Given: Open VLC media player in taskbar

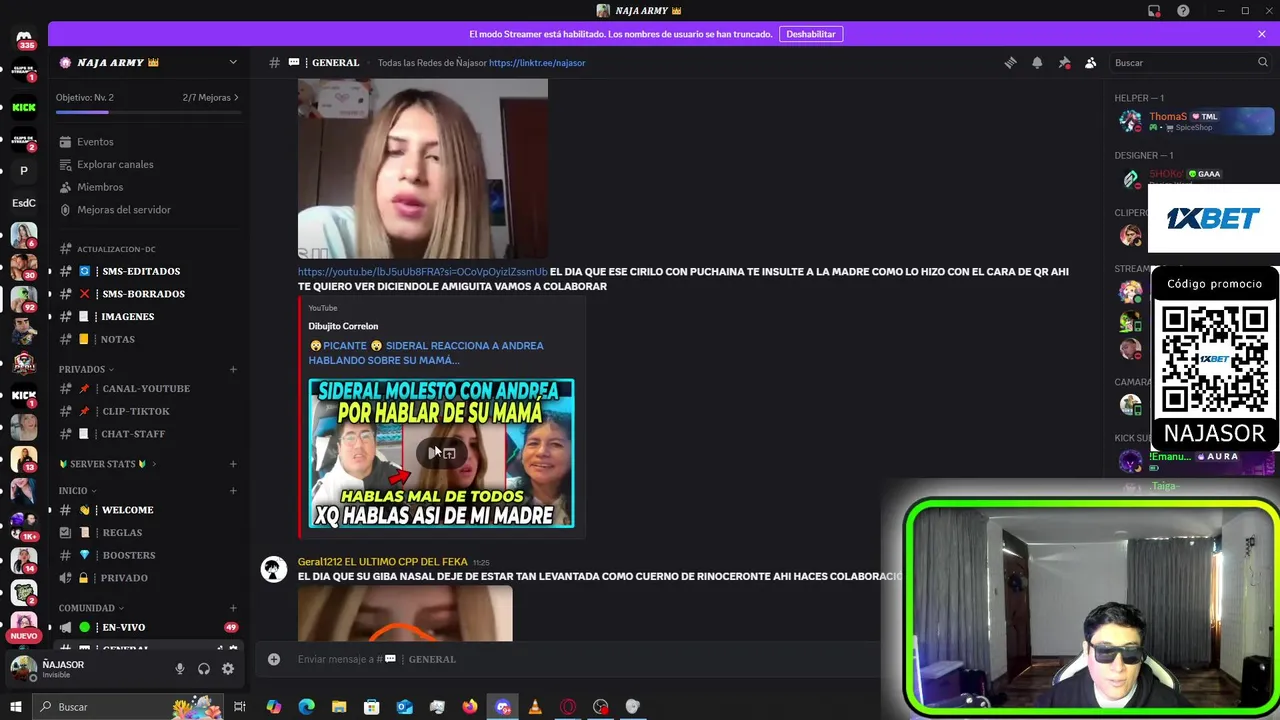Looking at the screenshot, I should [x=535, y=707].
